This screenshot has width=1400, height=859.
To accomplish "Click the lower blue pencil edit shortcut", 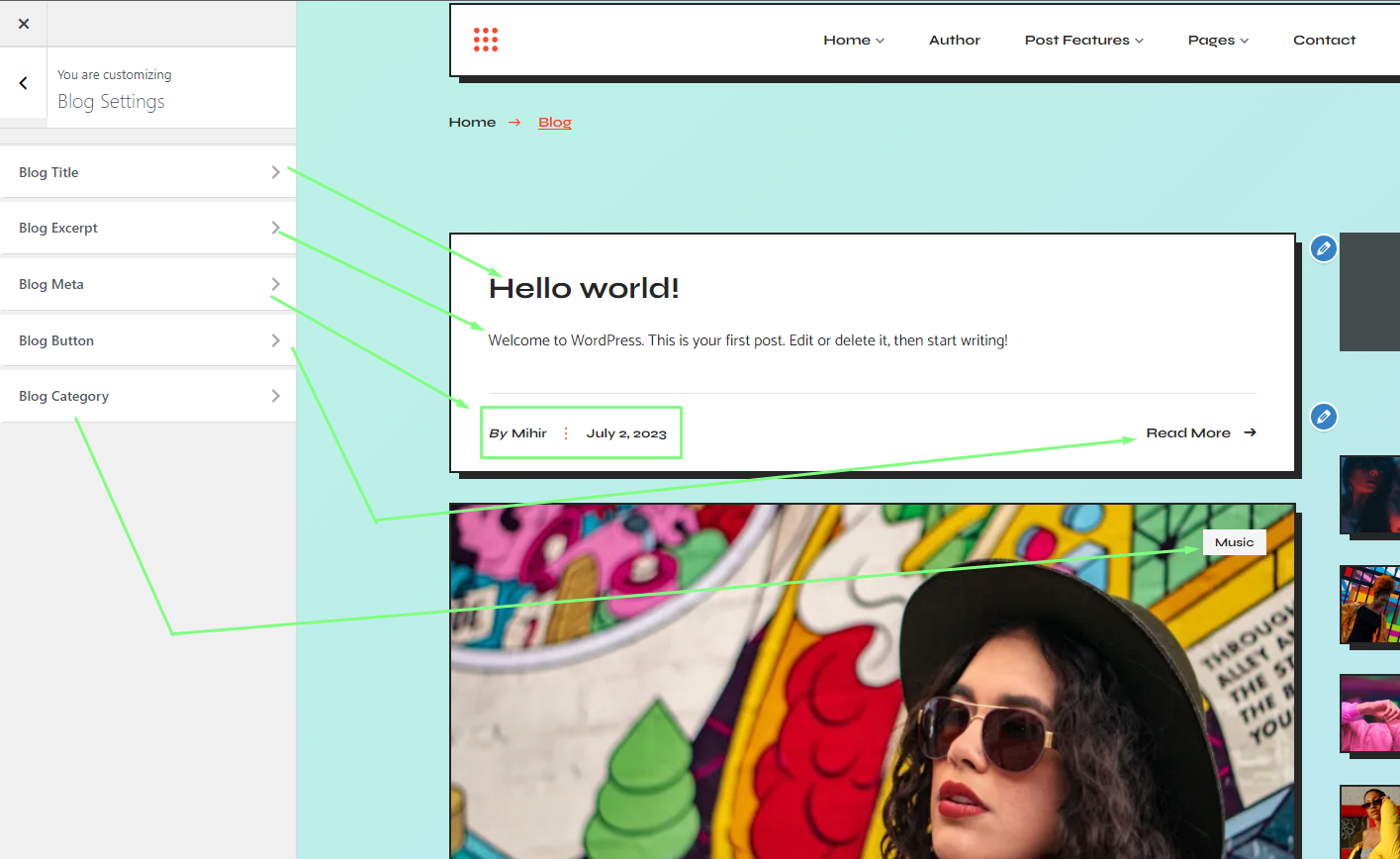I will [x=1324, y=417].
